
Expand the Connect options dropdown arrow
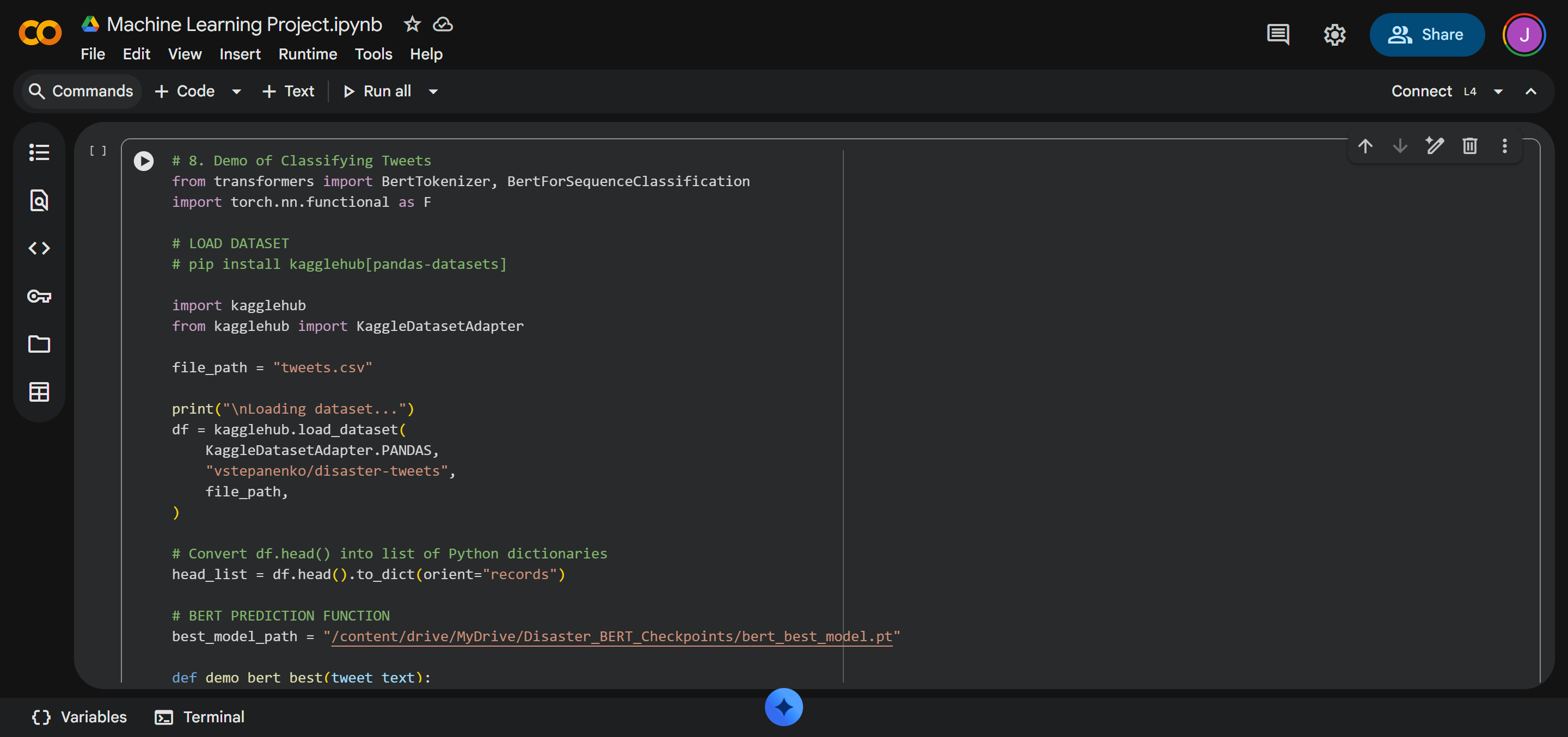[x=1498, y=91]
